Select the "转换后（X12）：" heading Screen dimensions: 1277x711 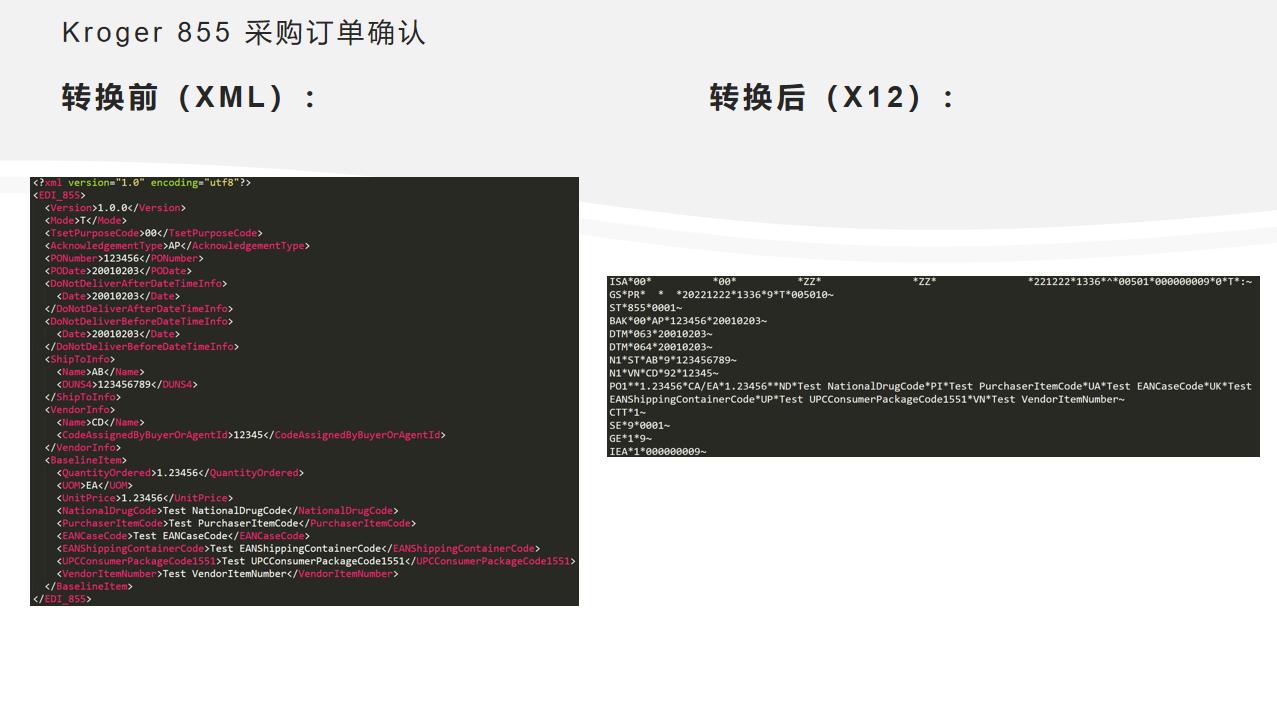click(x=827, y=96)
